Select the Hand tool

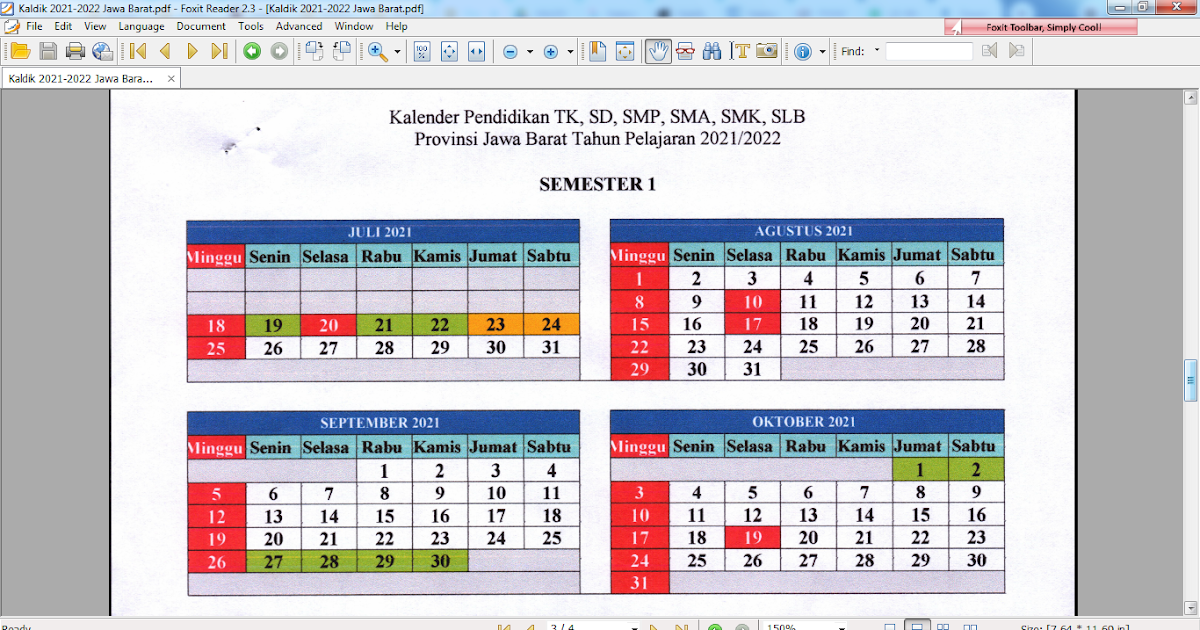coord(657,50)
